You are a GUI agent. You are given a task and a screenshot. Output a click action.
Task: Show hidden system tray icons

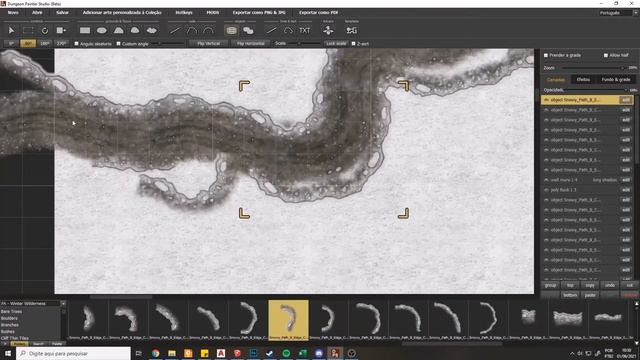click(x=572, y=353)
